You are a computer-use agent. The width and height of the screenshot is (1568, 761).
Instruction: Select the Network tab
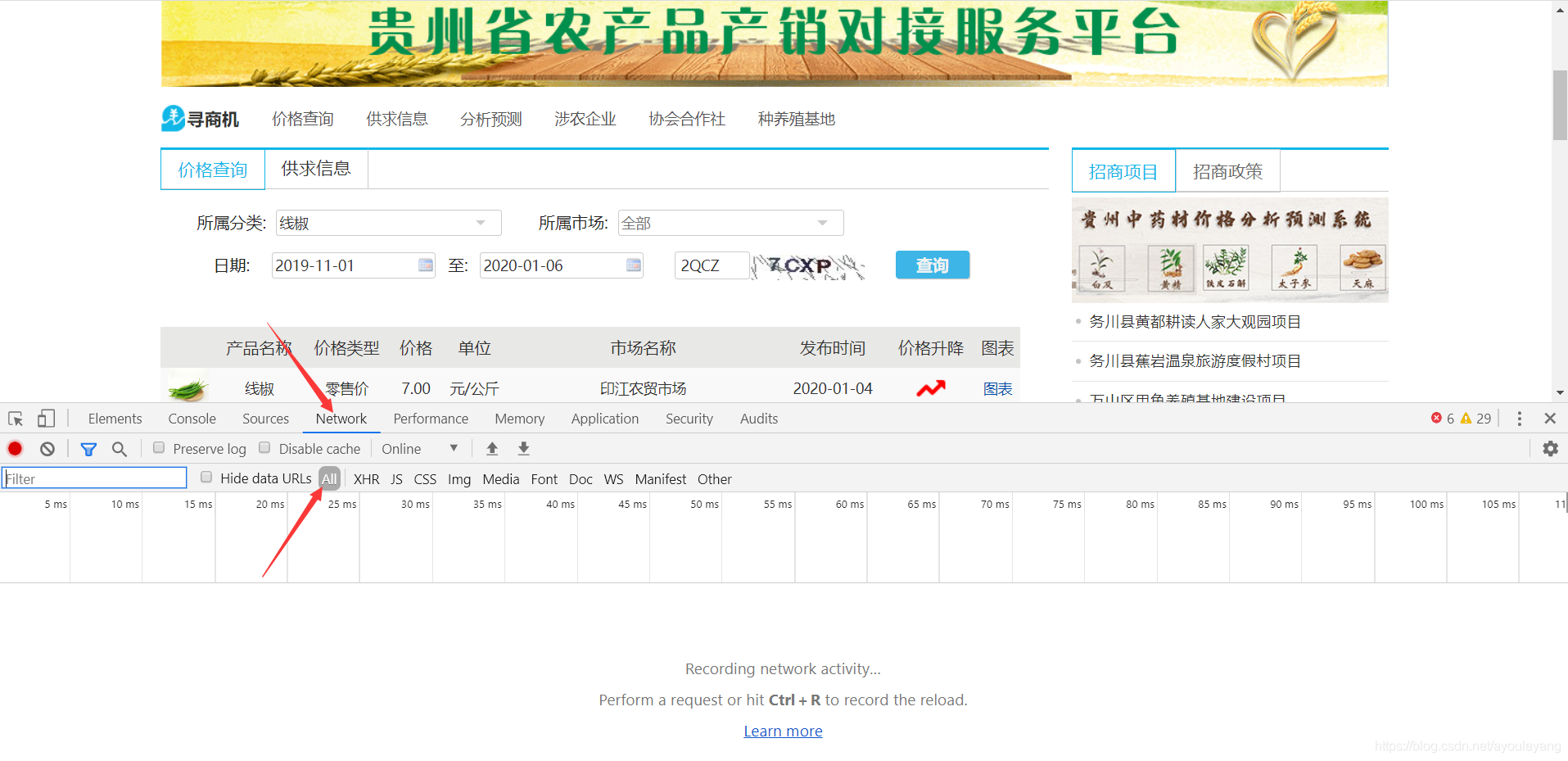click(x=341, y=419)
